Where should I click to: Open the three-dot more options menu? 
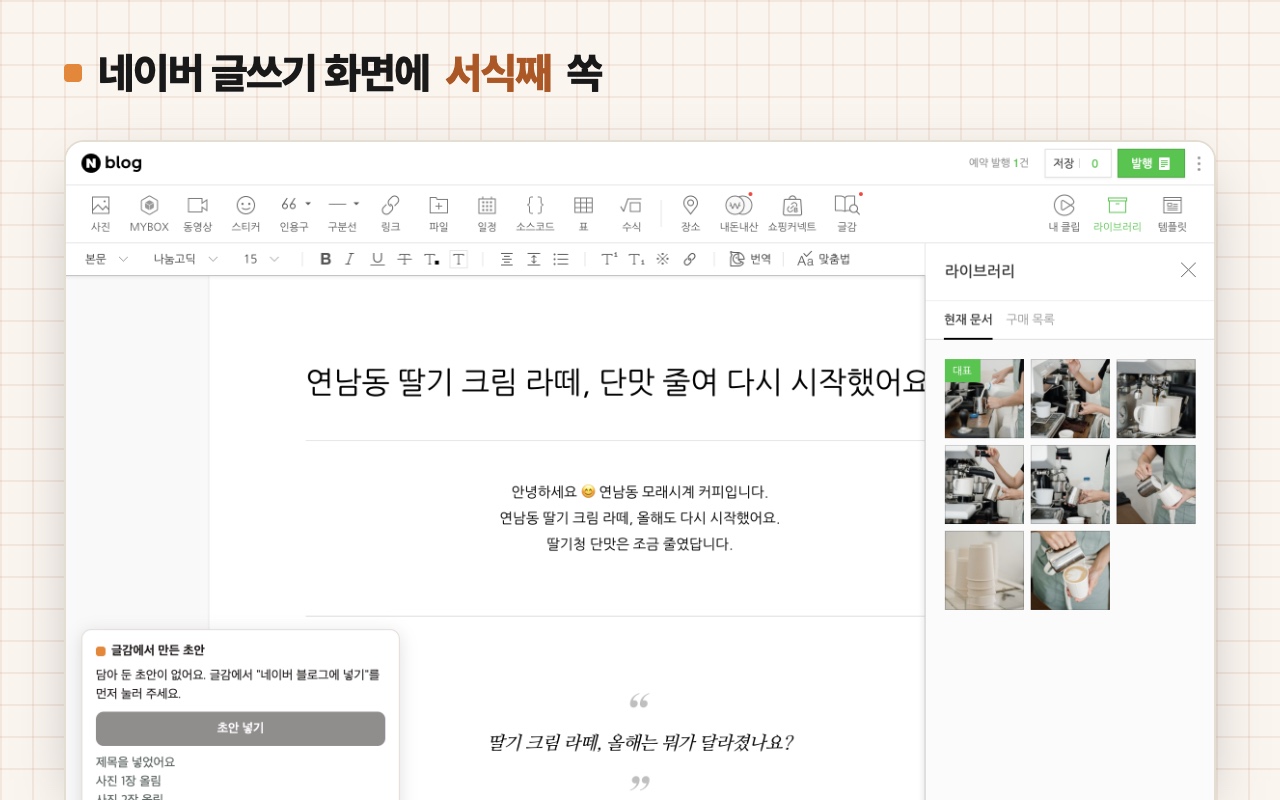(x=1199, y=163)
